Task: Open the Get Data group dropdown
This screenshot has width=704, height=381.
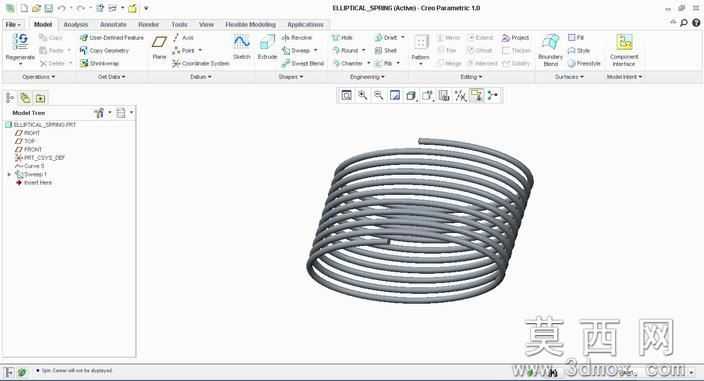Action: tap(112, 77)
